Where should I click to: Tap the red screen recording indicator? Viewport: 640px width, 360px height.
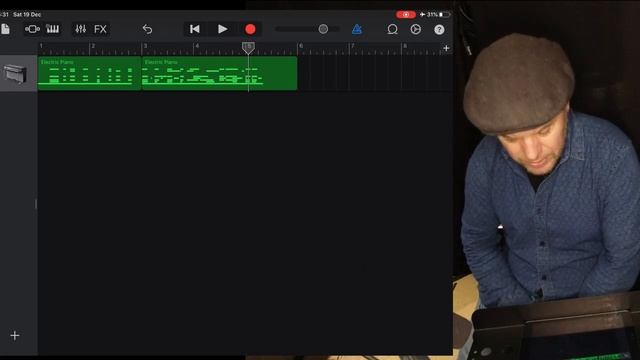pos(406,14)
